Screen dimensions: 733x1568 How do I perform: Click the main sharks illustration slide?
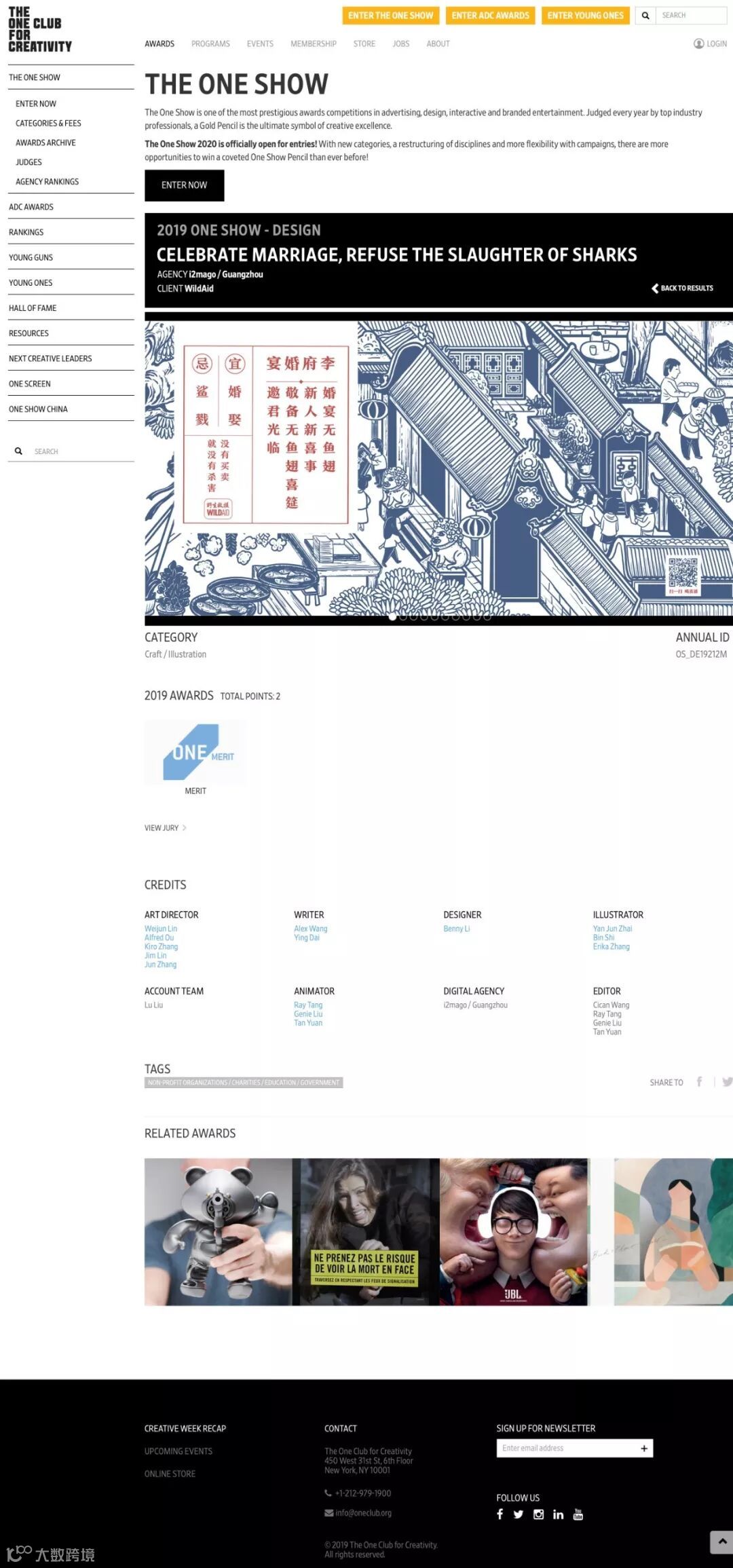(x=438, y=468)
